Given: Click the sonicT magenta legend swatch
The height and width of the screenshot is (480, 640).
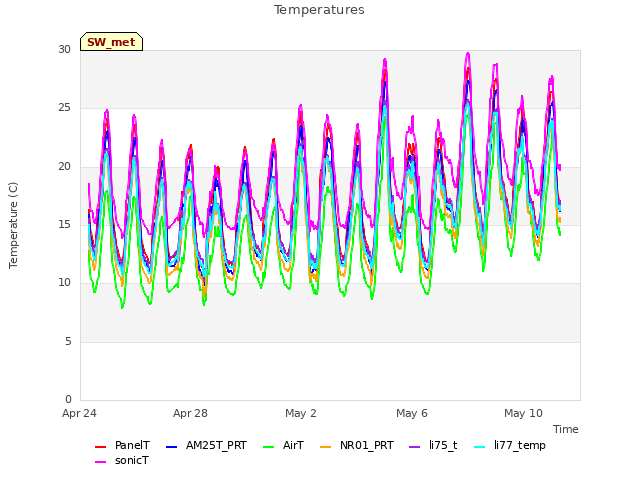Looking at the screenshot, I should point(100,462).
